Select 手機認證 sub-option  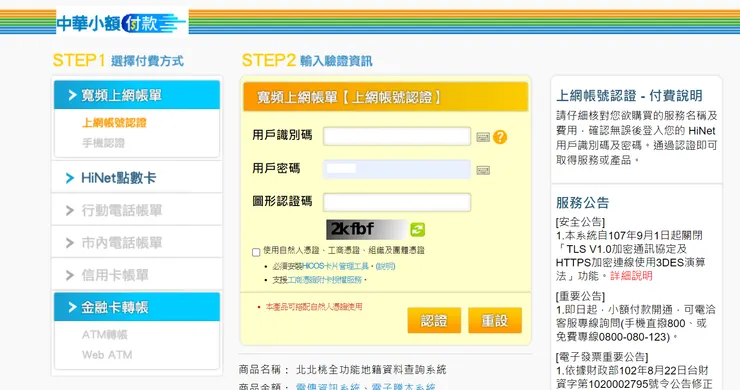click(x=103, y=143)
